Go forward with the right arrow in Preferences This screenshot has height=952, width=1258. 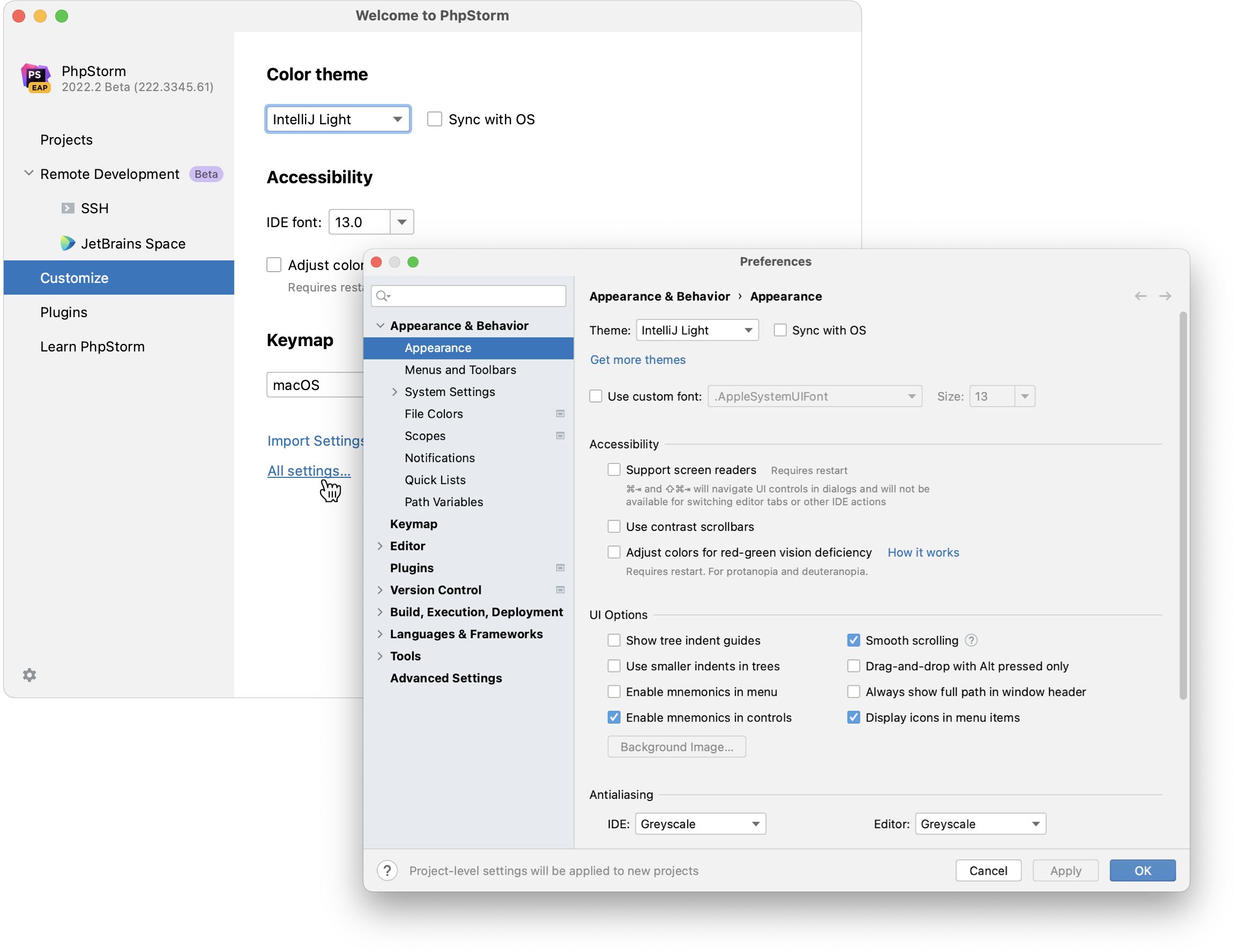[x=1165, y=296]
